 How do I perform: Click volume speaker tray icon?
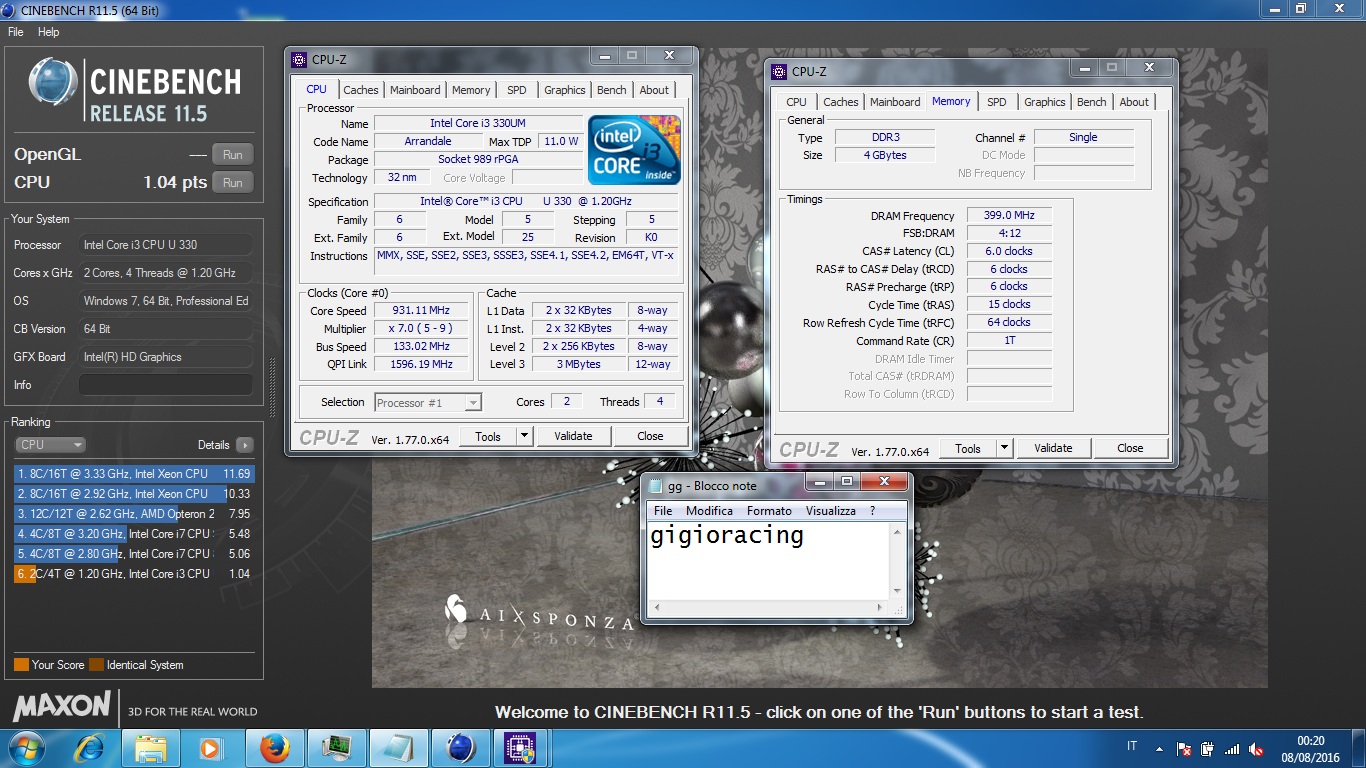(x=1256, y=748)
